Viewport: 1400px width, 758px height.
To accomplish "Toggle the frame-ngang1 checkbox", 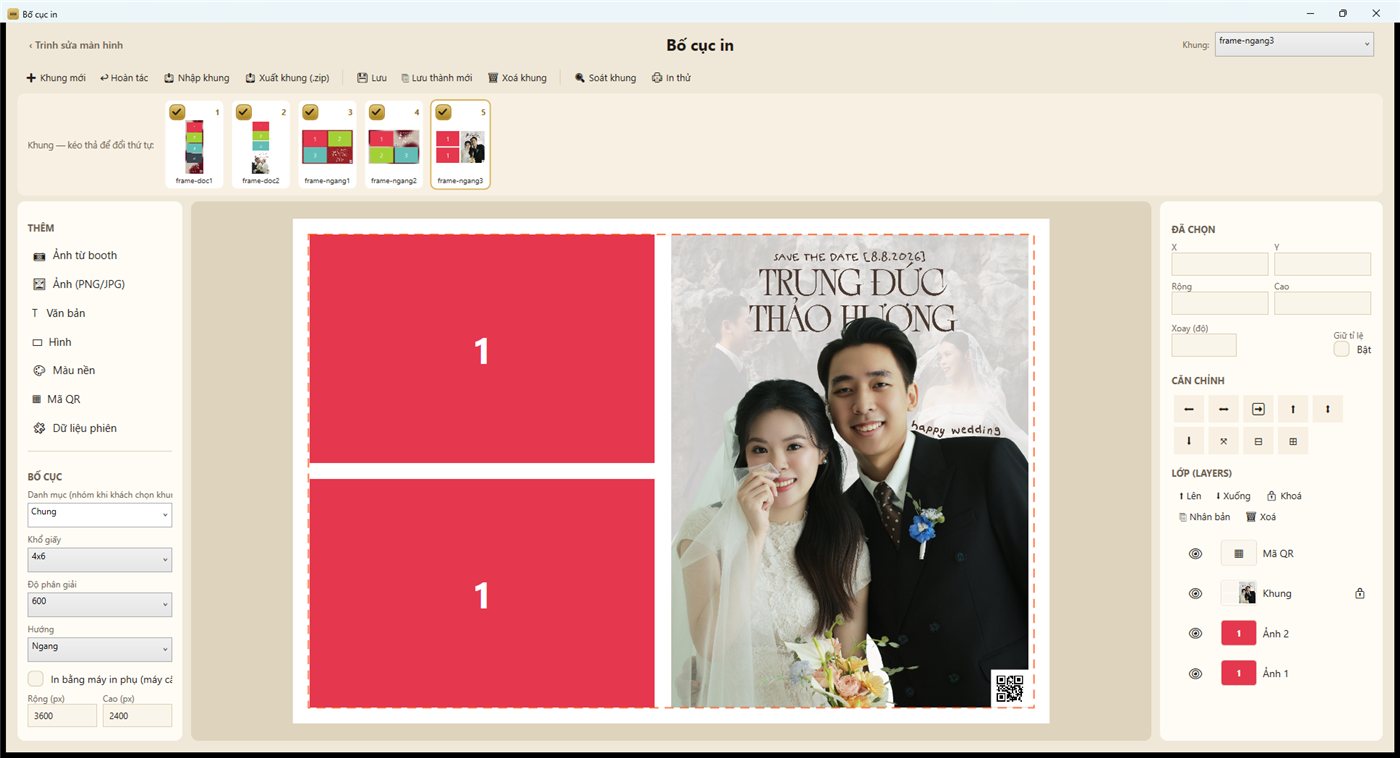I will 310,112.
